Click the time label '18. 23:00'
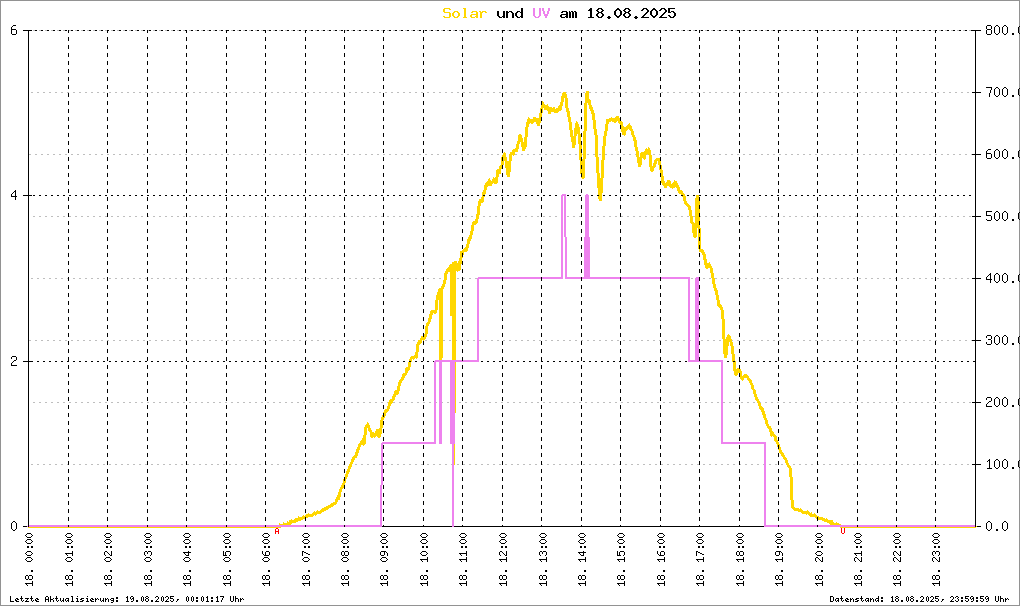This screenshot has width=1020, height=606. (x=936, y=559)
